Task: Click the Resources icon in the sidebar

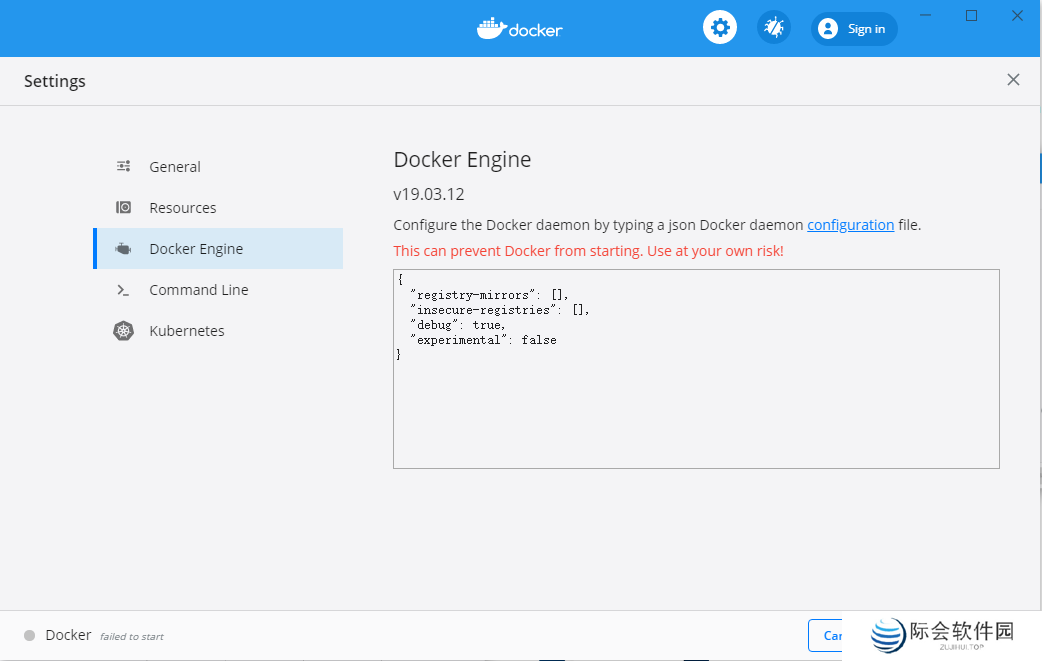Action: click(x=123, y=207)
